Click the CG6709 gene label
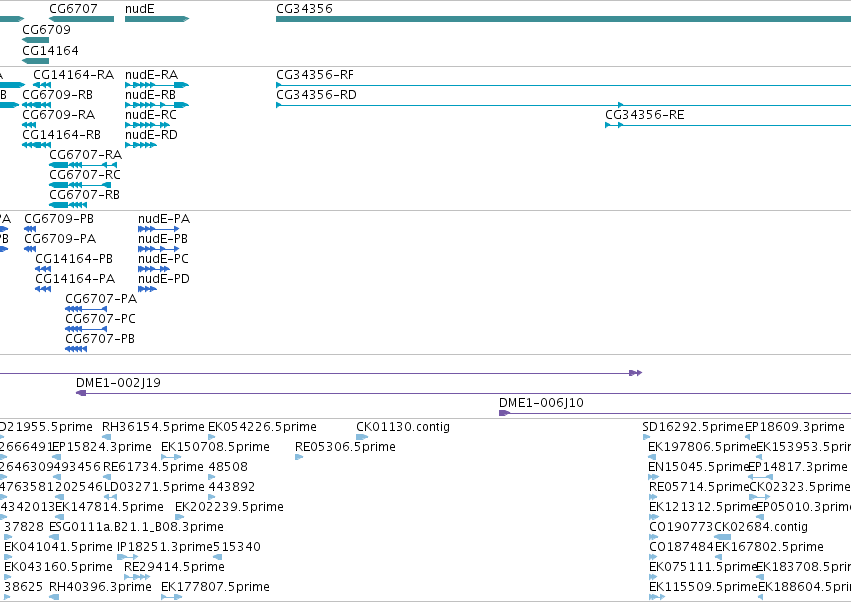The width and height of the screenshot is (851, 602). [46, 29]
